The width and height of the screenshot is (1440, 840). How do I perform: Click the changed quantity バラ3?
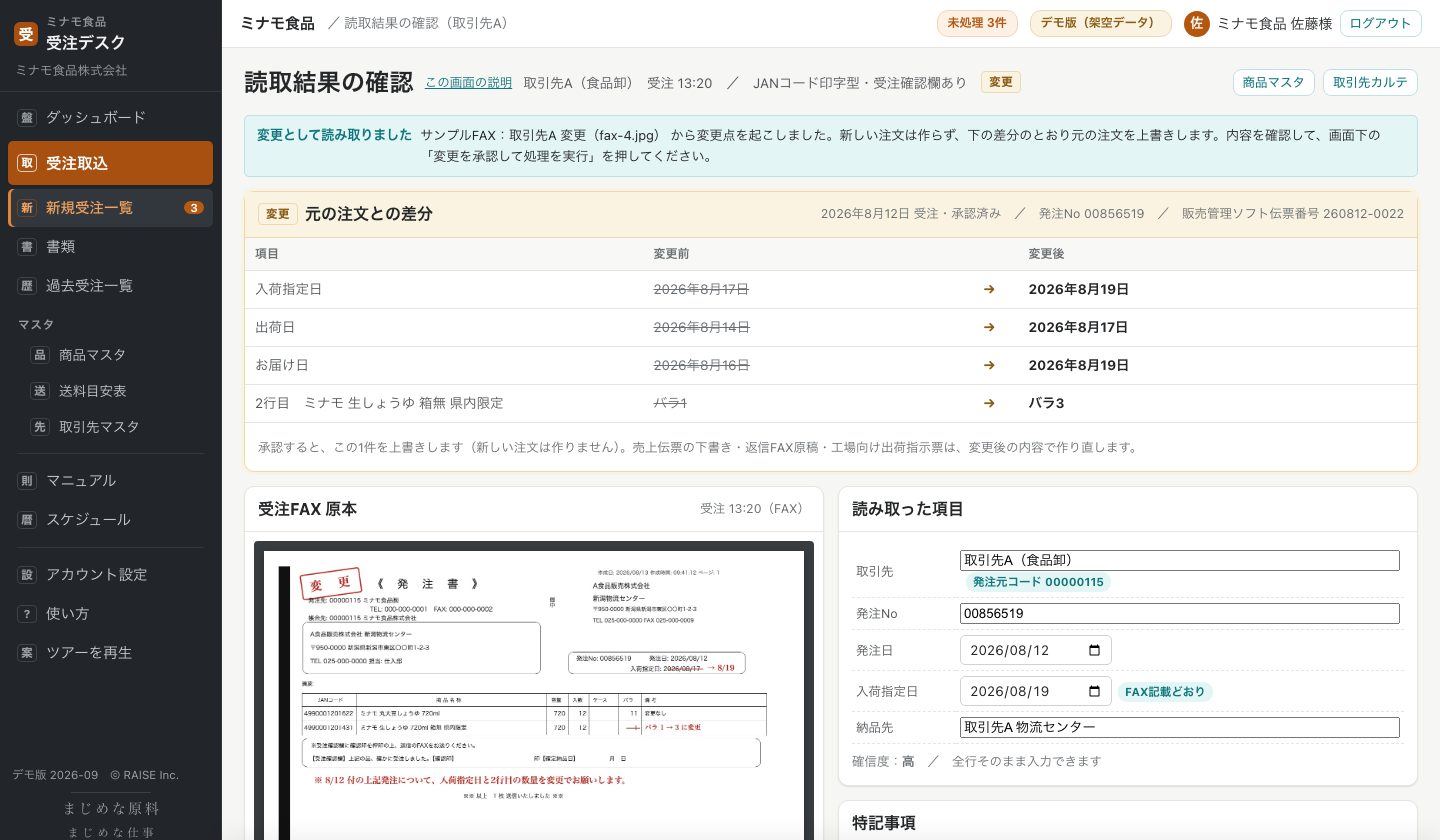1046,403
